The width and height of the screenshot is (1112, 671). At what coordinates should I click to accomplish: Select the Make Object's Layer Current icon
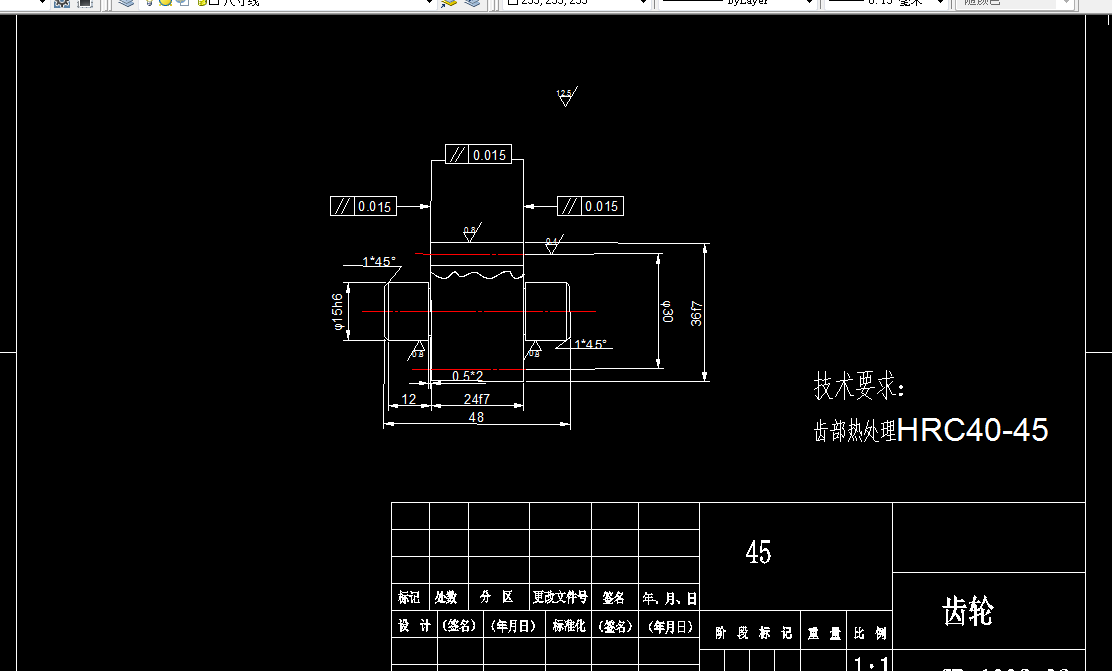click(448, 5)
